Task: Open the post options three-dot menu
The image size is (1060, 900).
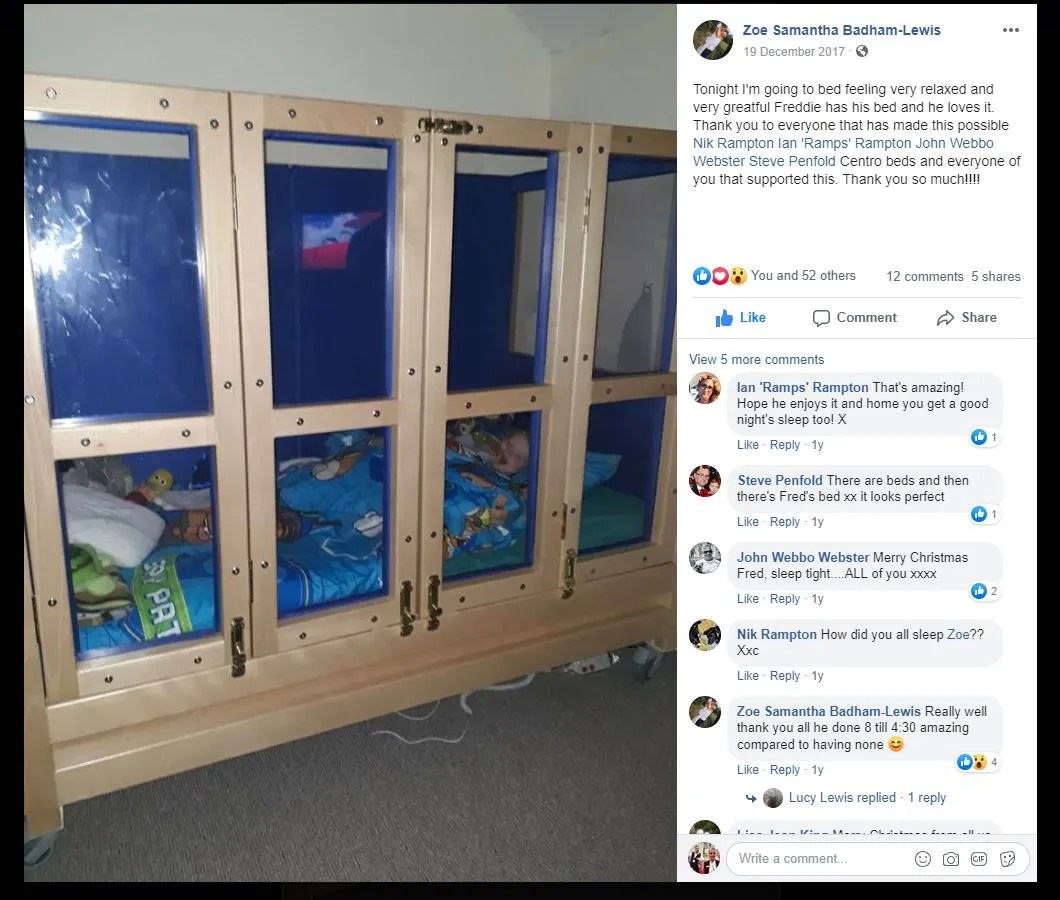Action: click(x=1011, y=30)
